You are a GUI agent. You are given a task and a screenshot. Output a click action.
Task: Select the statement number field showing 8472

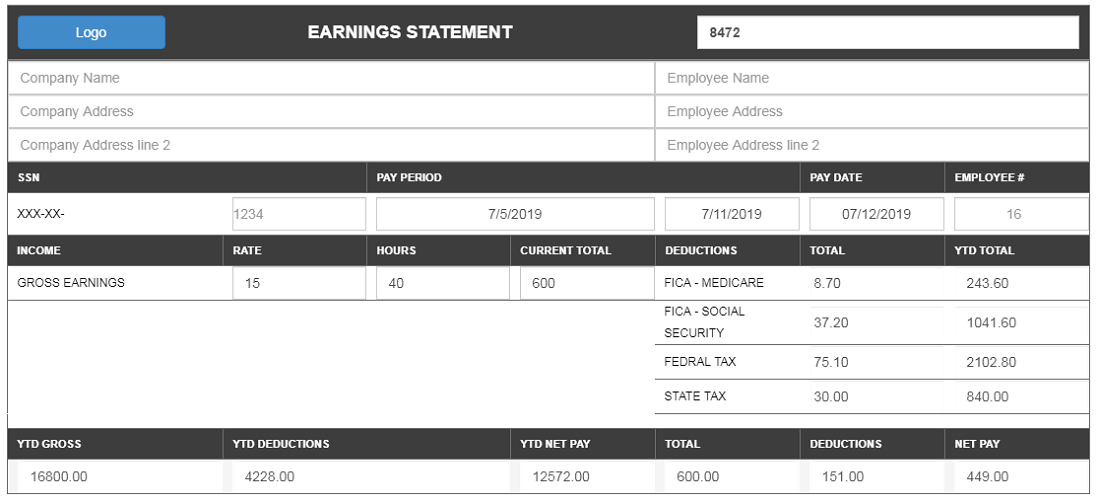[887, 32]
